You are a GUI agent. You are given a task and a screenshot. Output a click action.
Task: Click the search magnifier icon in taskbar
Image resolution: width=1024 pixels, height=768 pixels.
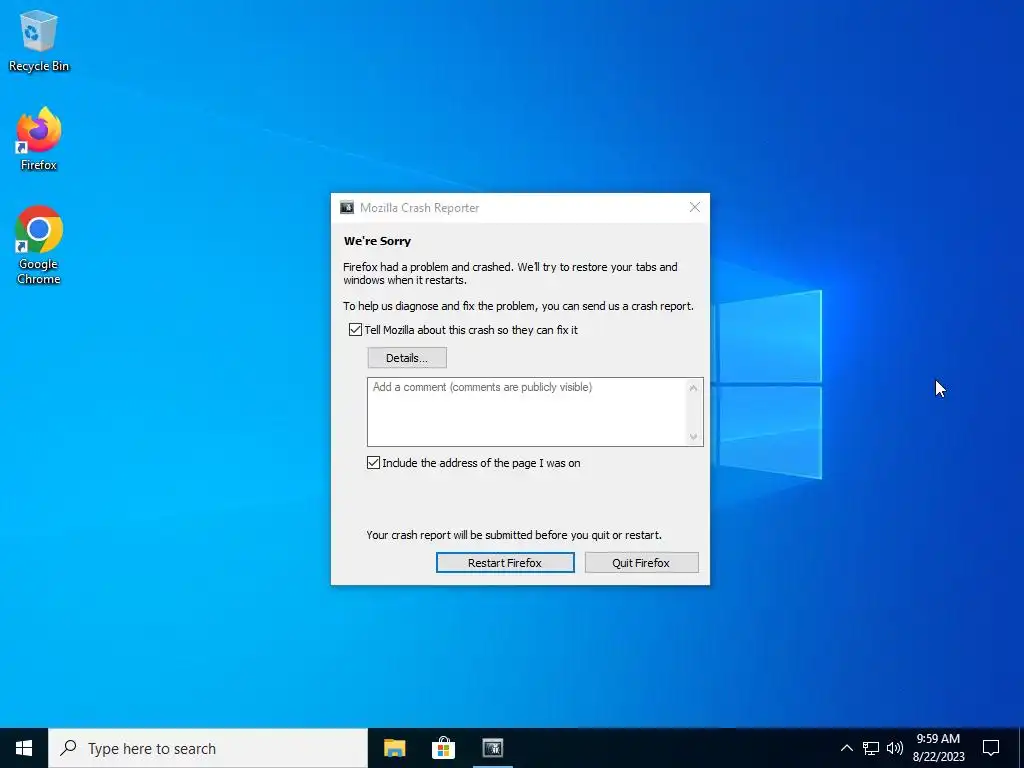coord(68,748)
